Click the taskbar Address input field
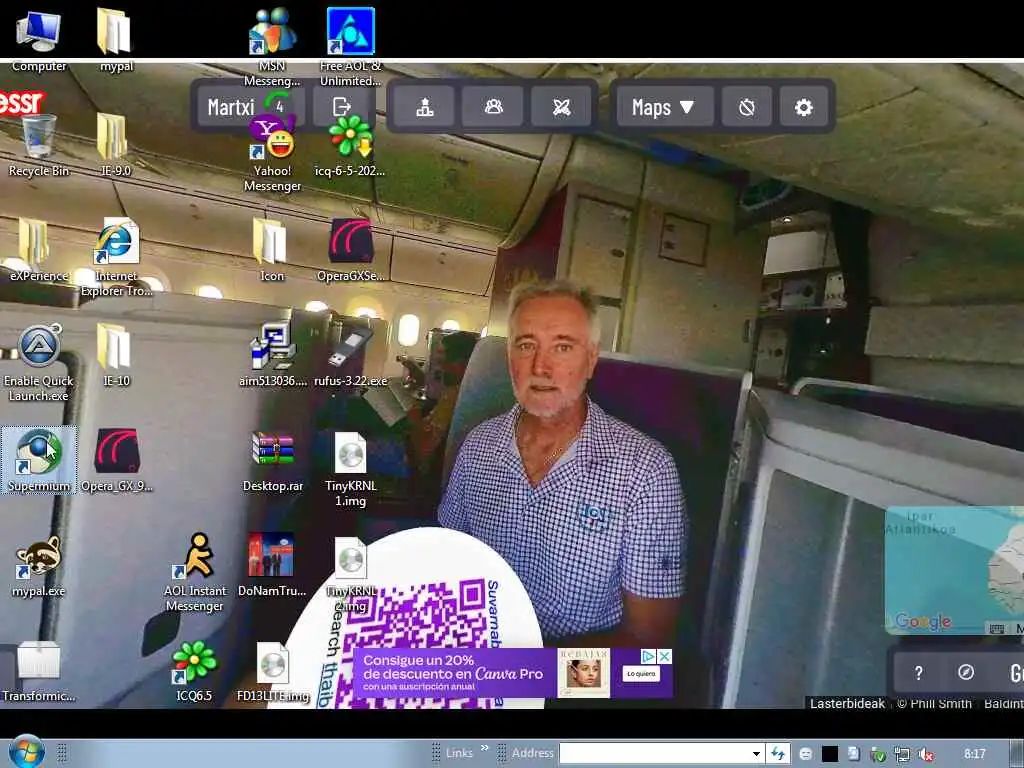This screenshot has width=1024, height=768. click(x=655, y=753)
